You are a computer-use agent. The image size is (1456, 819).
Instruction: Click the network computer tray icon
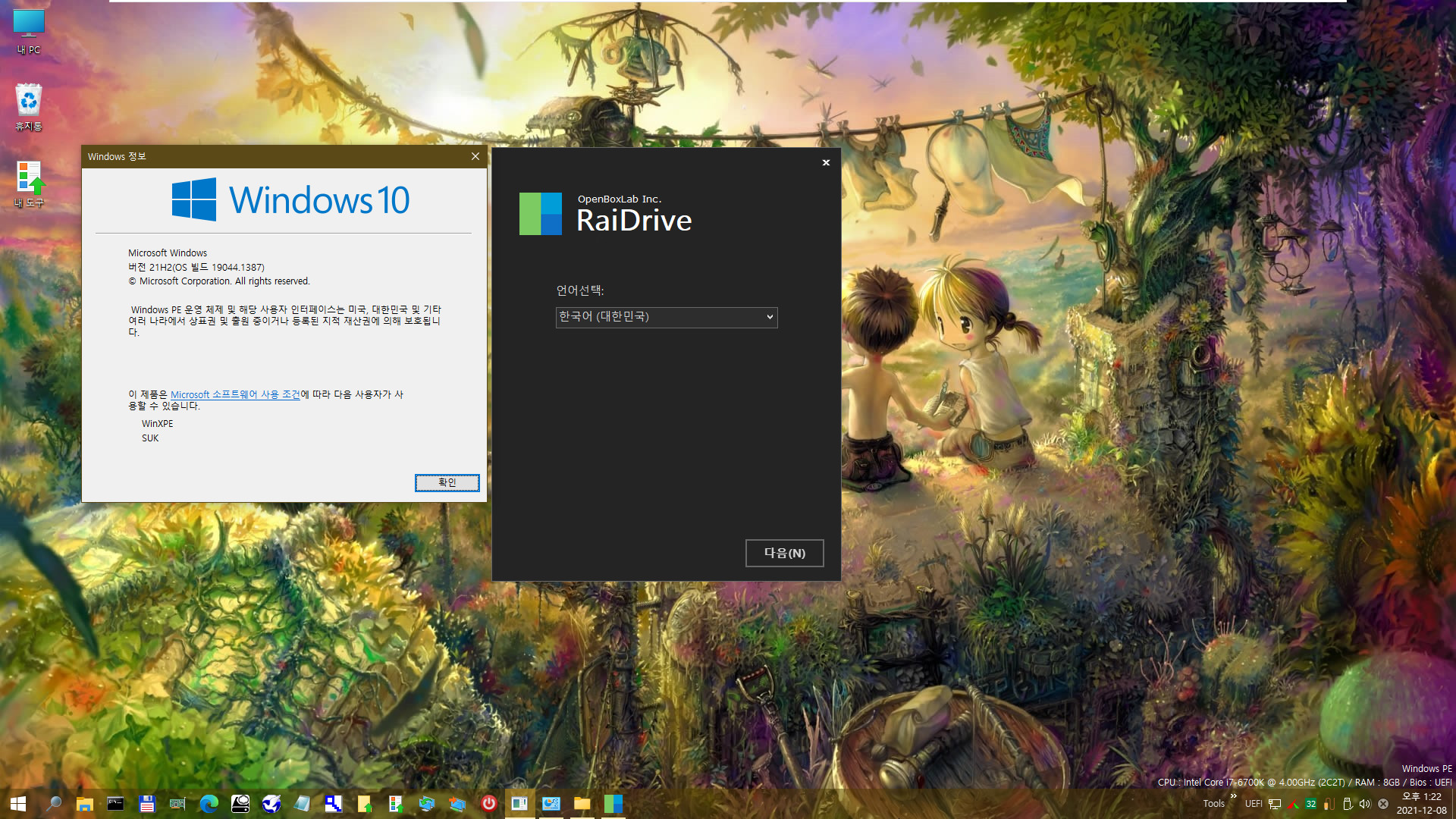coord(1275,804)
